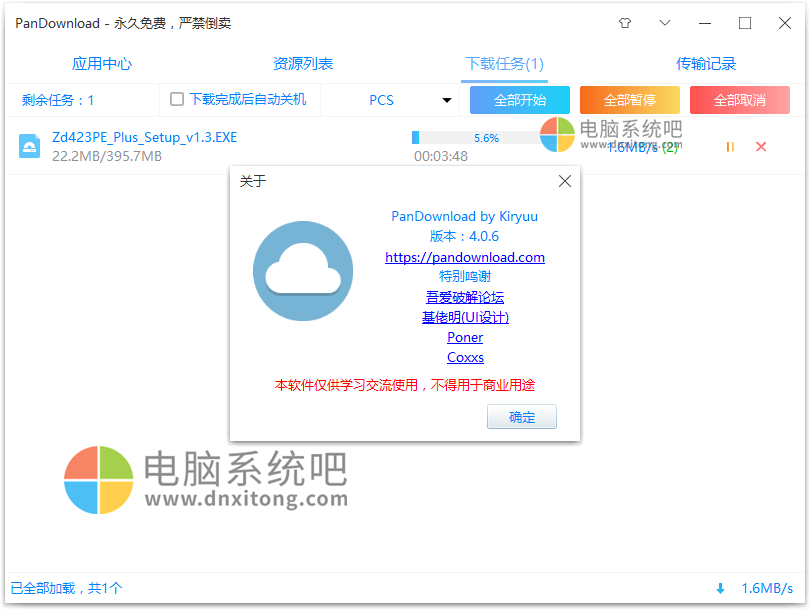The width and height of the screenshot is (810, 610).
Task: Click the 22.2MB/395.7MB size text
Action: 107,156
